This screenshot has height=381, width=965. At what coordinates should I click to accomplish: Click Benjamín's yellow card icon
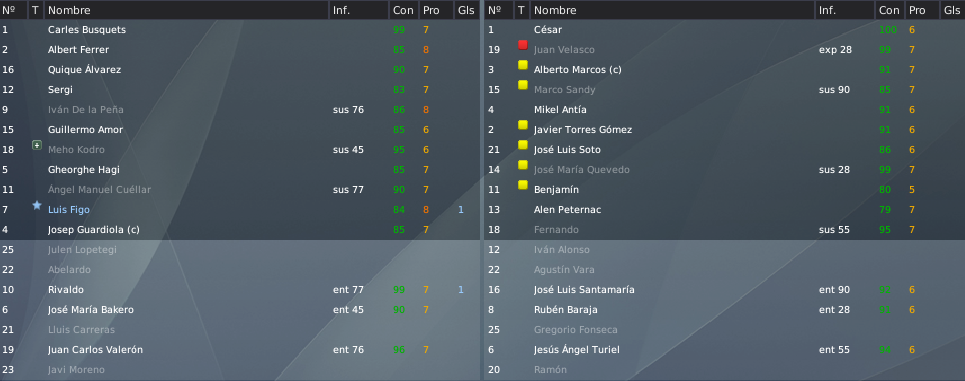point(523,185)
